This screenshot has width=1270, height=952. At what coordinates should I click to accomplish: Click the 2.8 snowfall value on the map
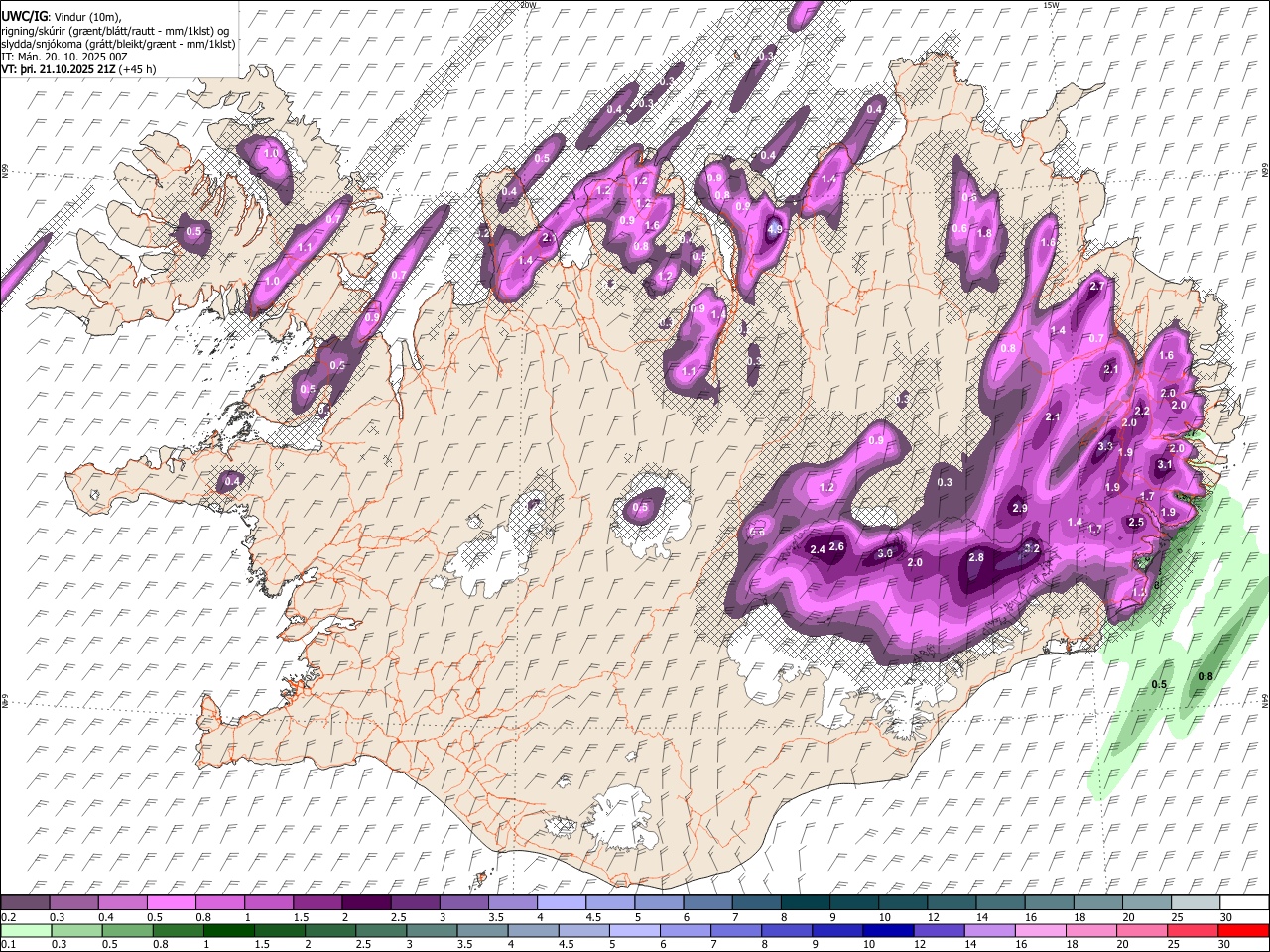click(976, 558)
